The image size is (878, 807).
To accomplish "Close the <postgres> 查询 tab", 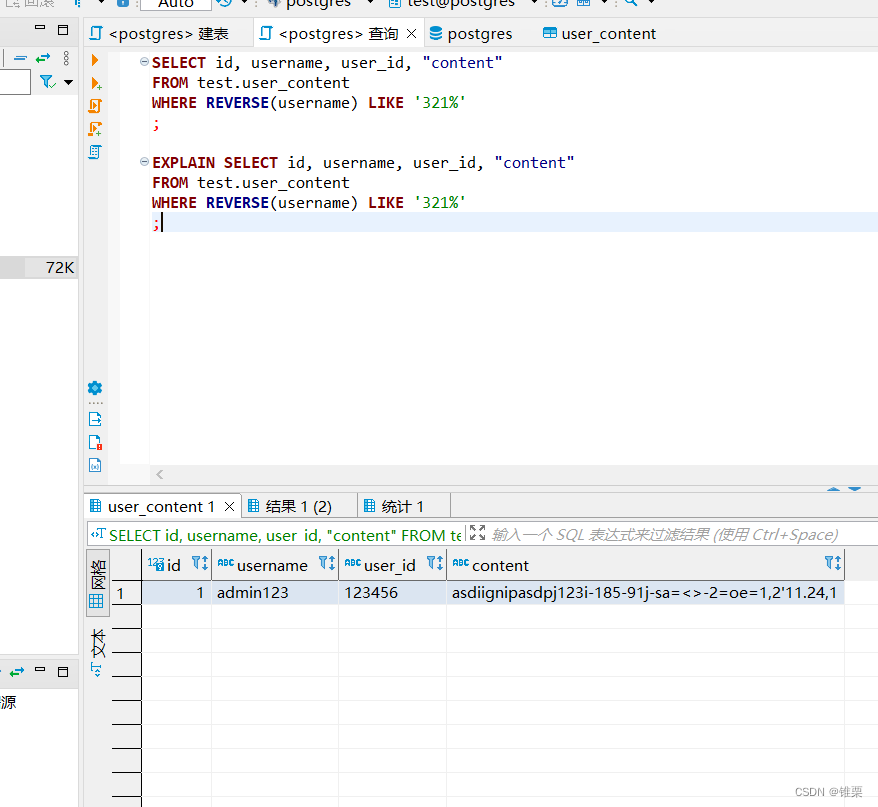I will pos(412,34).
